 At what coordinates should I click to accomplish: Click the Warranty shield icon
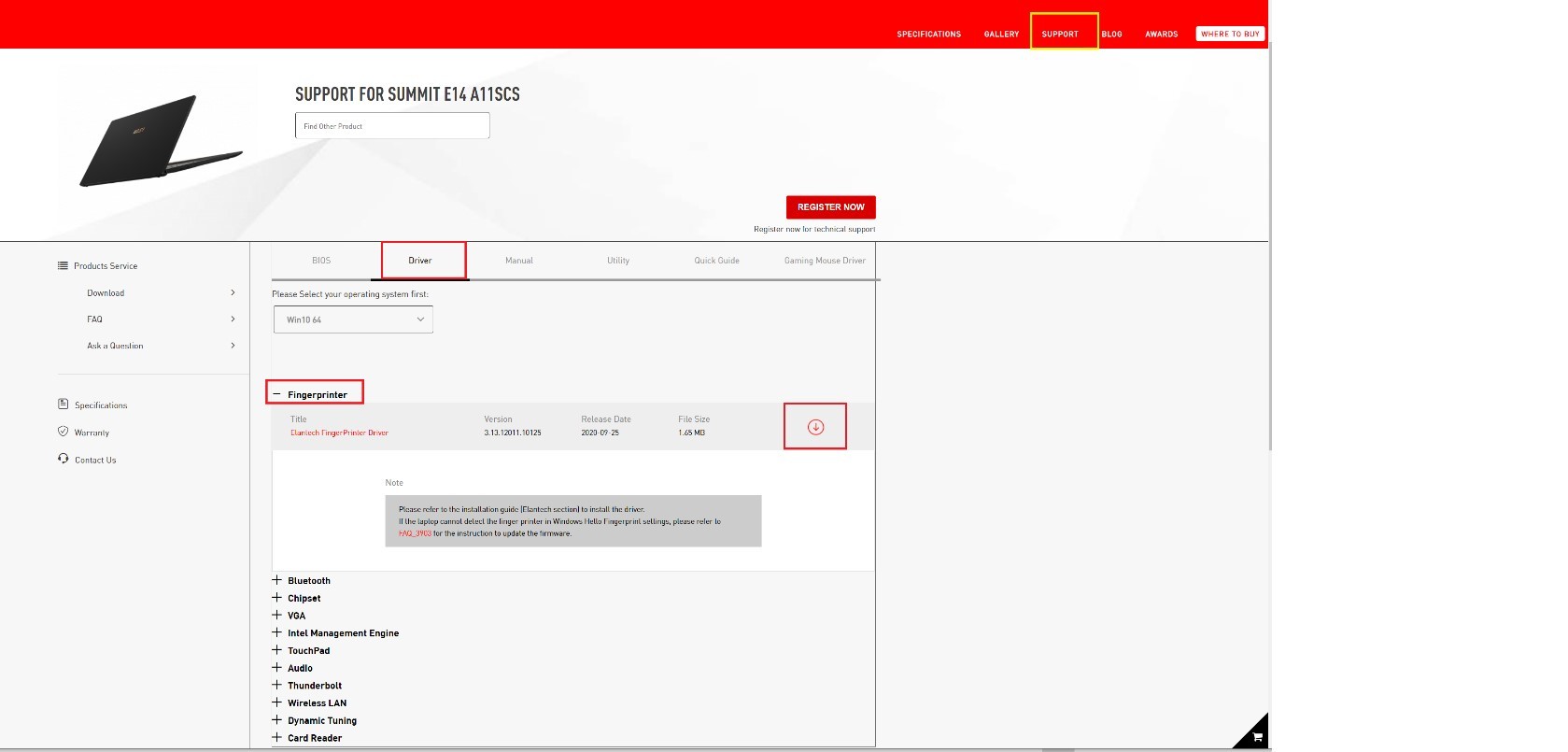[64, 432]
